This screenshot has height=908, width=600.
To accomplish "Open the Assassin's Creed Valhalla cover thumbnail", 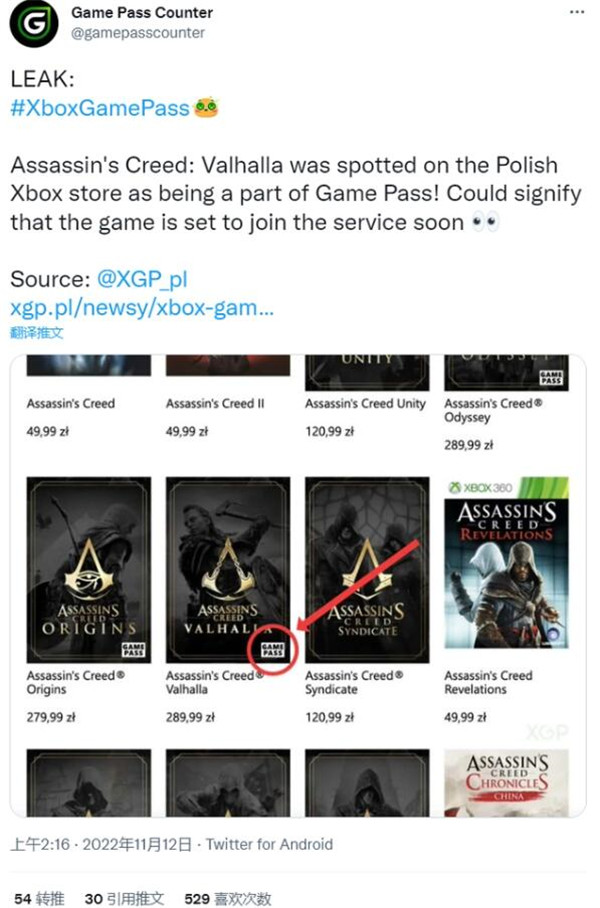I will click(228, 570).
